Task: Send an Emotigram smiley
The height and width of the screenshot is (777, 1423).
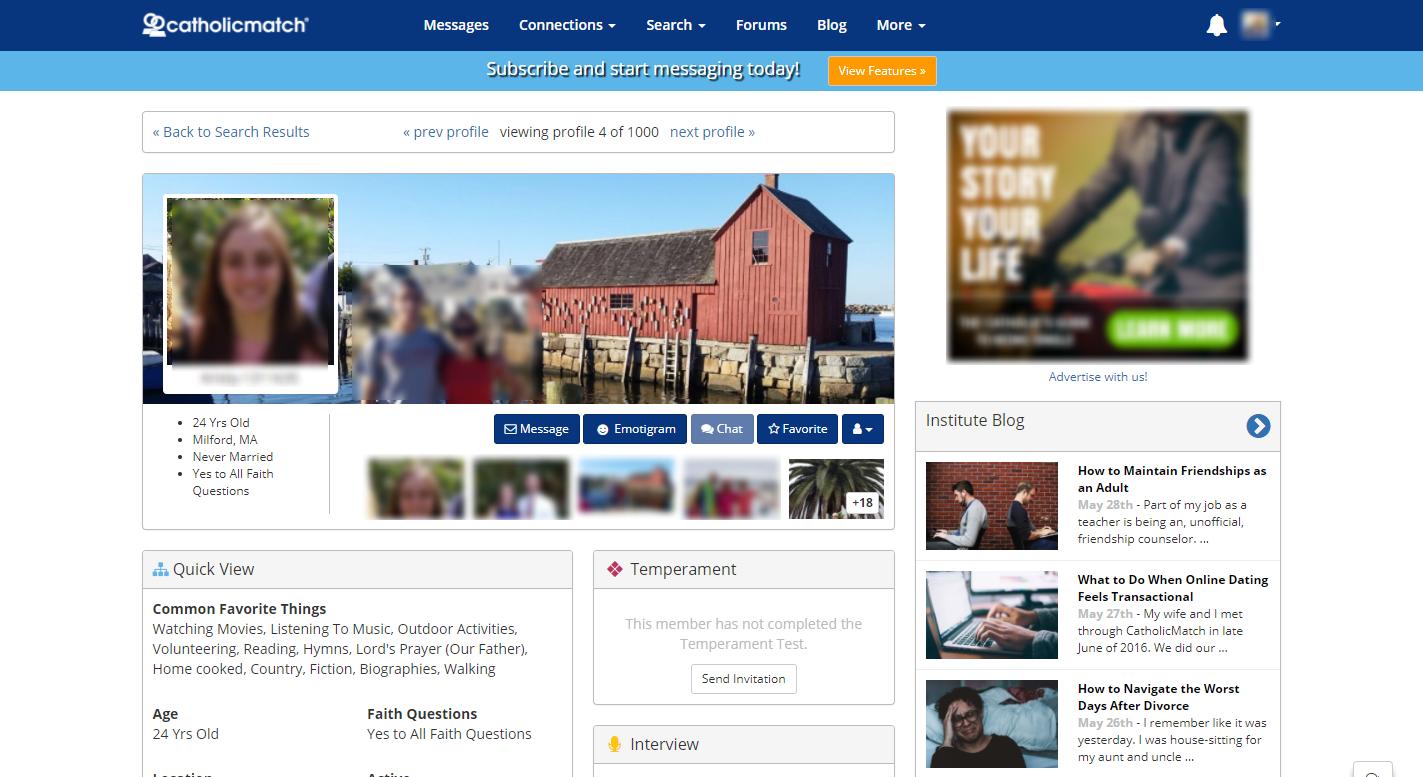Action: (635, 429)
